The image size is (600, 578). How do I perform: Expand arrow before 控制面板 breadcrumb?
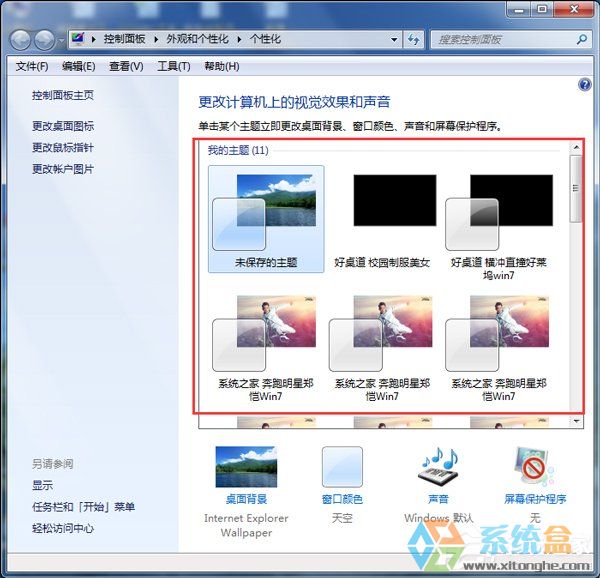coord(93,39)
